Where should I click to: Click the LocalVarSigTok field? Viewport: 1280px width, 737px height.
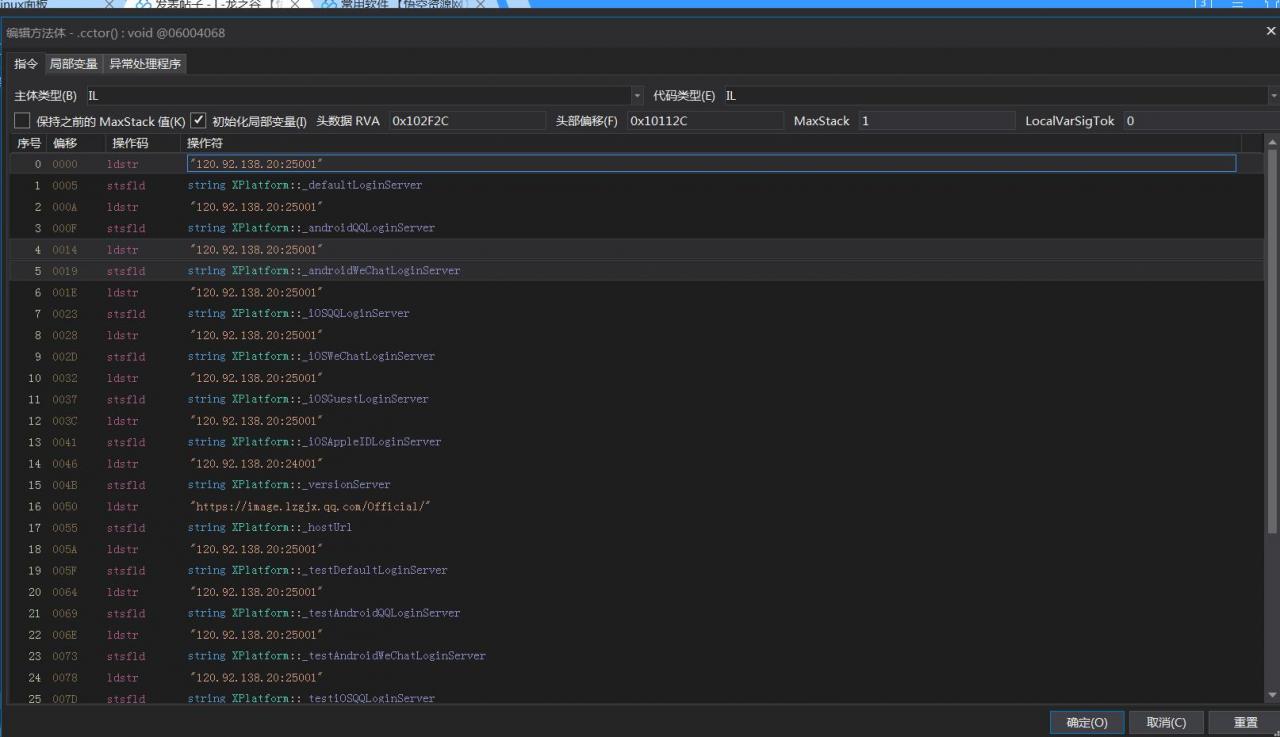(x=1200, y=121)
